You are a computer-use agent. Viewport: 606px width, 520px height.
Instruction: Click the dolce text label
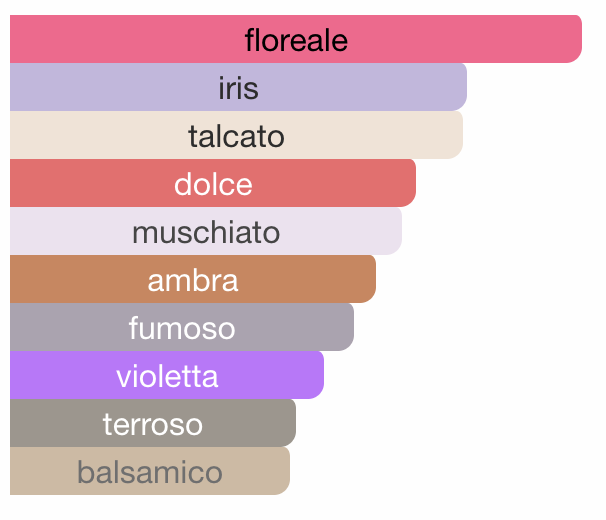tap(213, 184)
